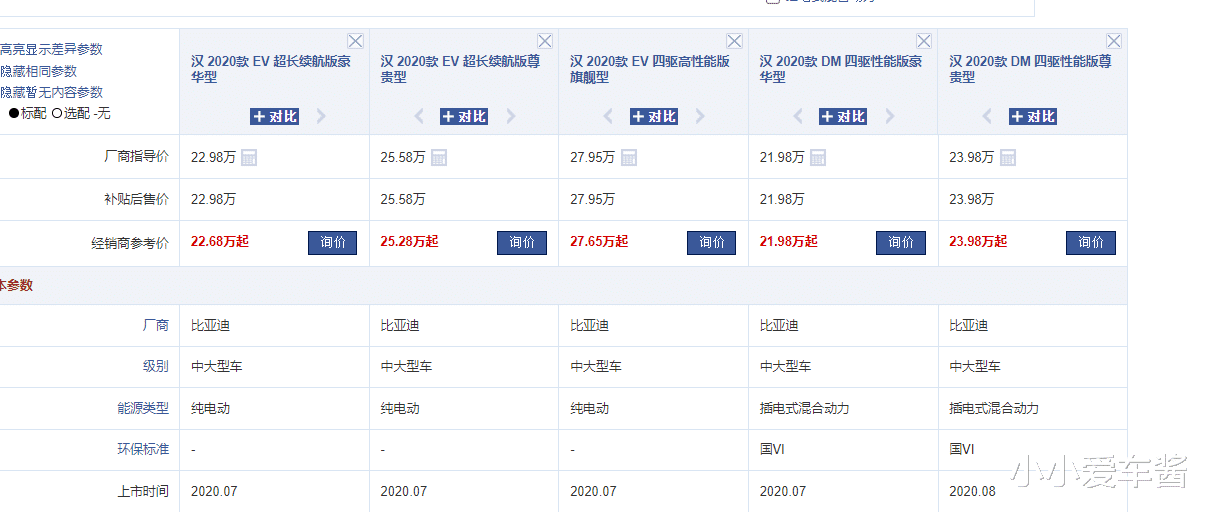
Task: Click 询价 for the 25.28万起 model
Action: point(522,242)
